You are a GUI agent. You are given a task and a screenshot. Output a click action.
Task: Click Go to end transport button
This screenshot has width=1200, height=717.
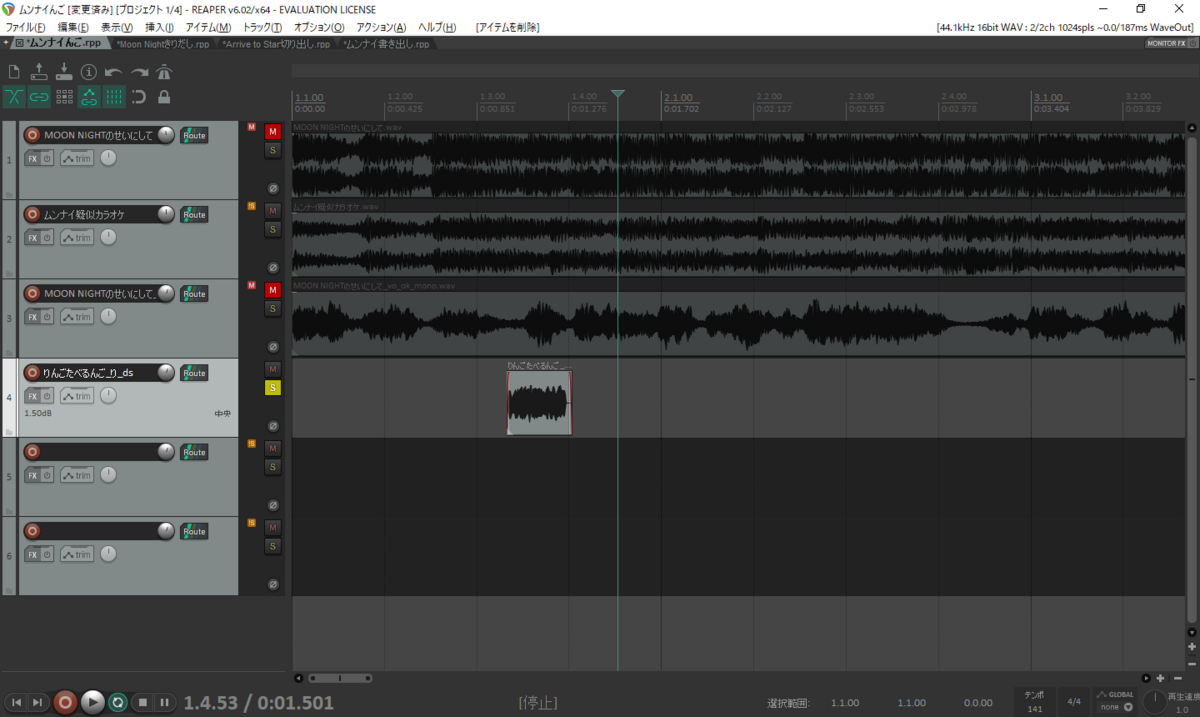(38, 702)
